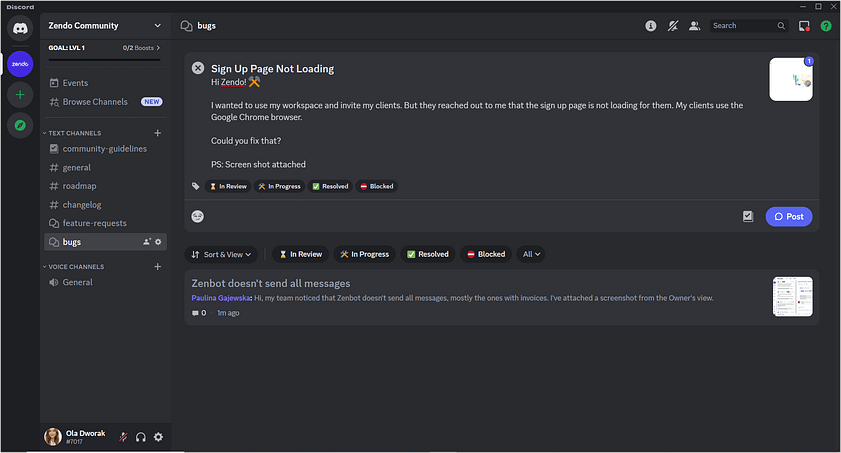Open User Settings gear icon
This screenshot has height=453, width=841.
click(158, 437)
